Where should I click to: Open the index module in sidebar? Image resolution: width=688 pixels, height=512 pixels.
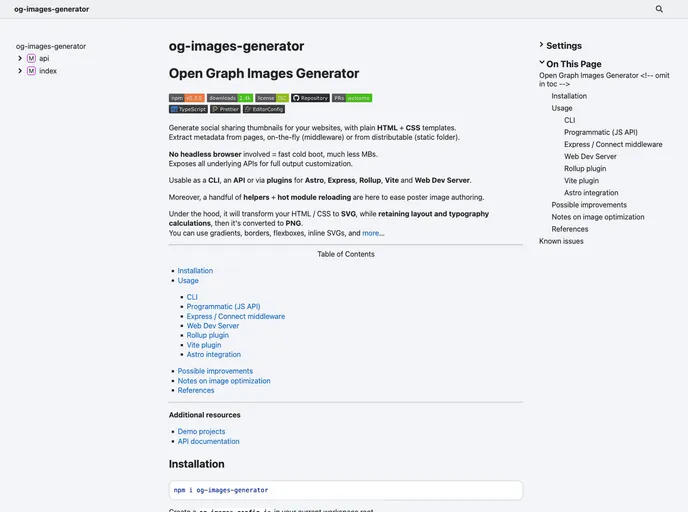coord(48,71)
